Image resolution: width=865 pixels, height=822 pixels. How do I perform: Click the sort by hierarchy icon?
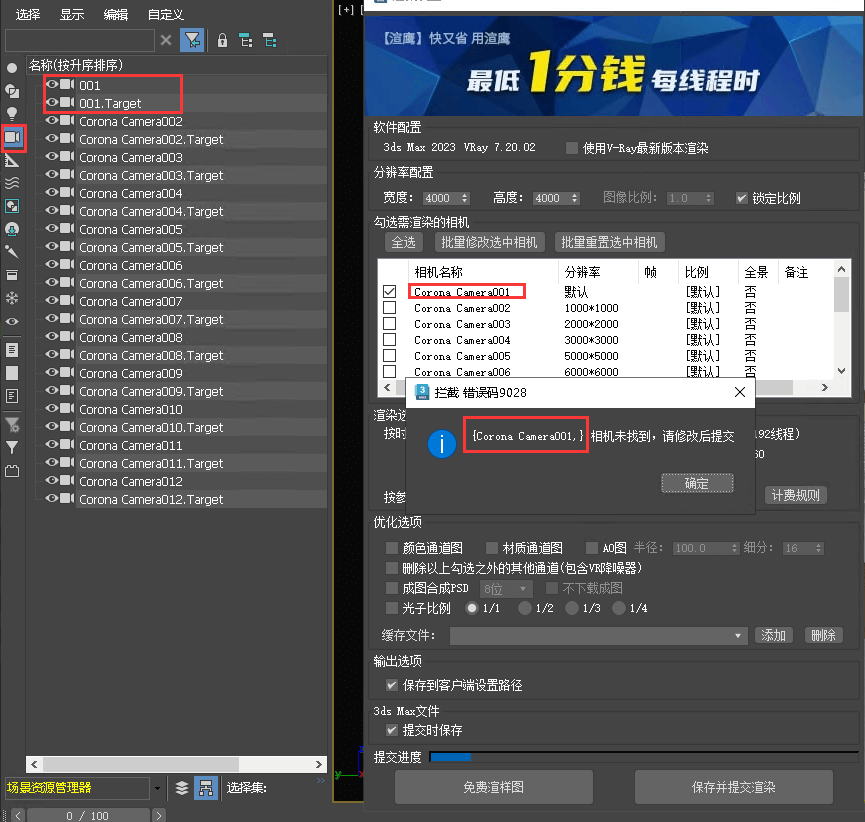click(204, 787)
